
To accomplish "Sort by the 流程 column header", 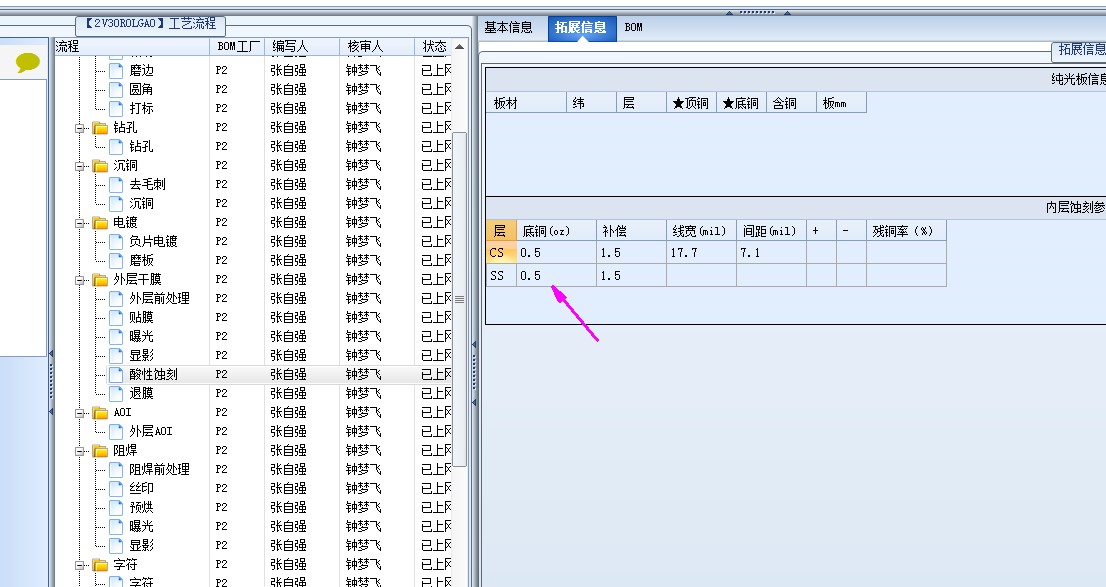I will tap(132, 47).
